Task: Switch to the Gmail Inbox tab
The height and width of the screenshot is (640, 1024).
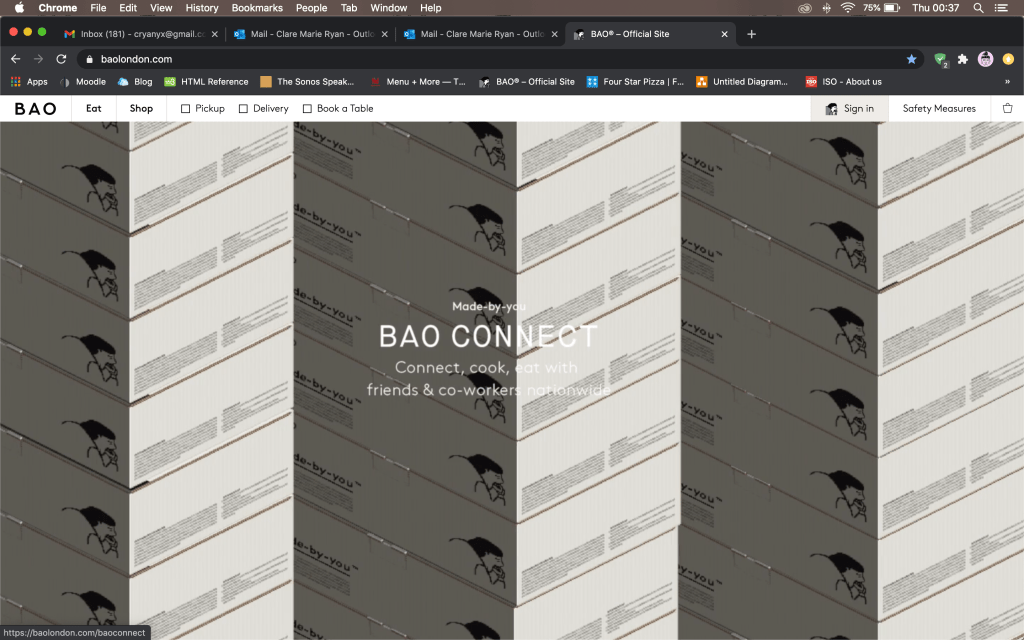Action: click(x=140, y=34)
